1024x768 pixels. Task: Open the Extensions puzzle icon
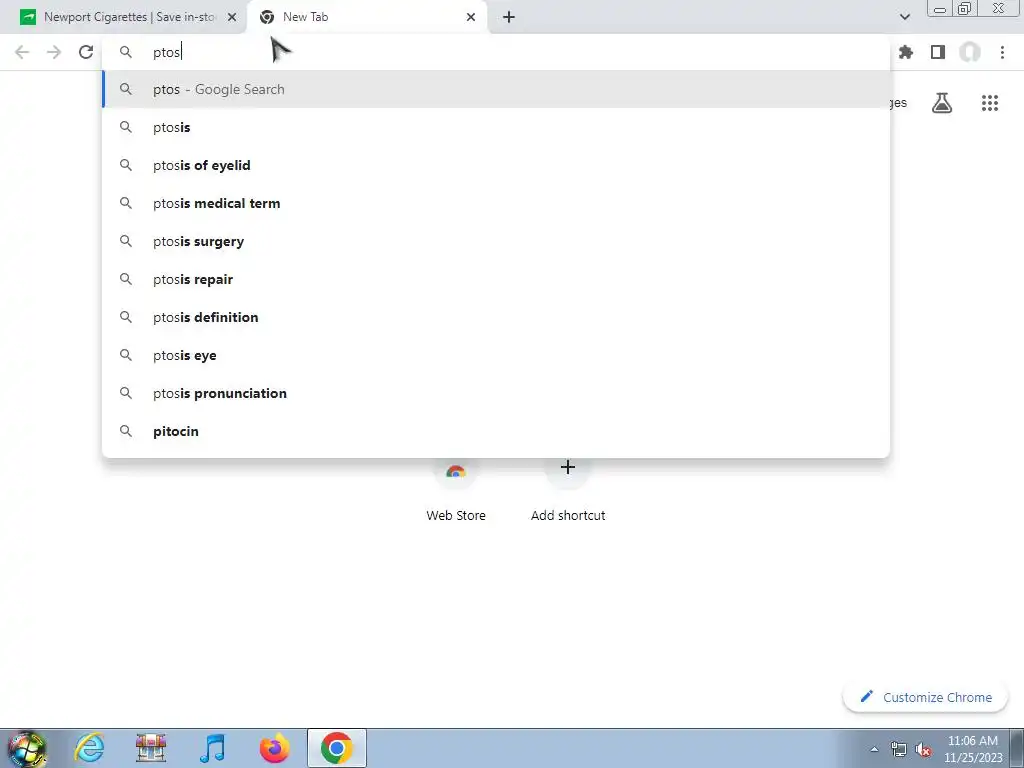(x=905, y=52)
